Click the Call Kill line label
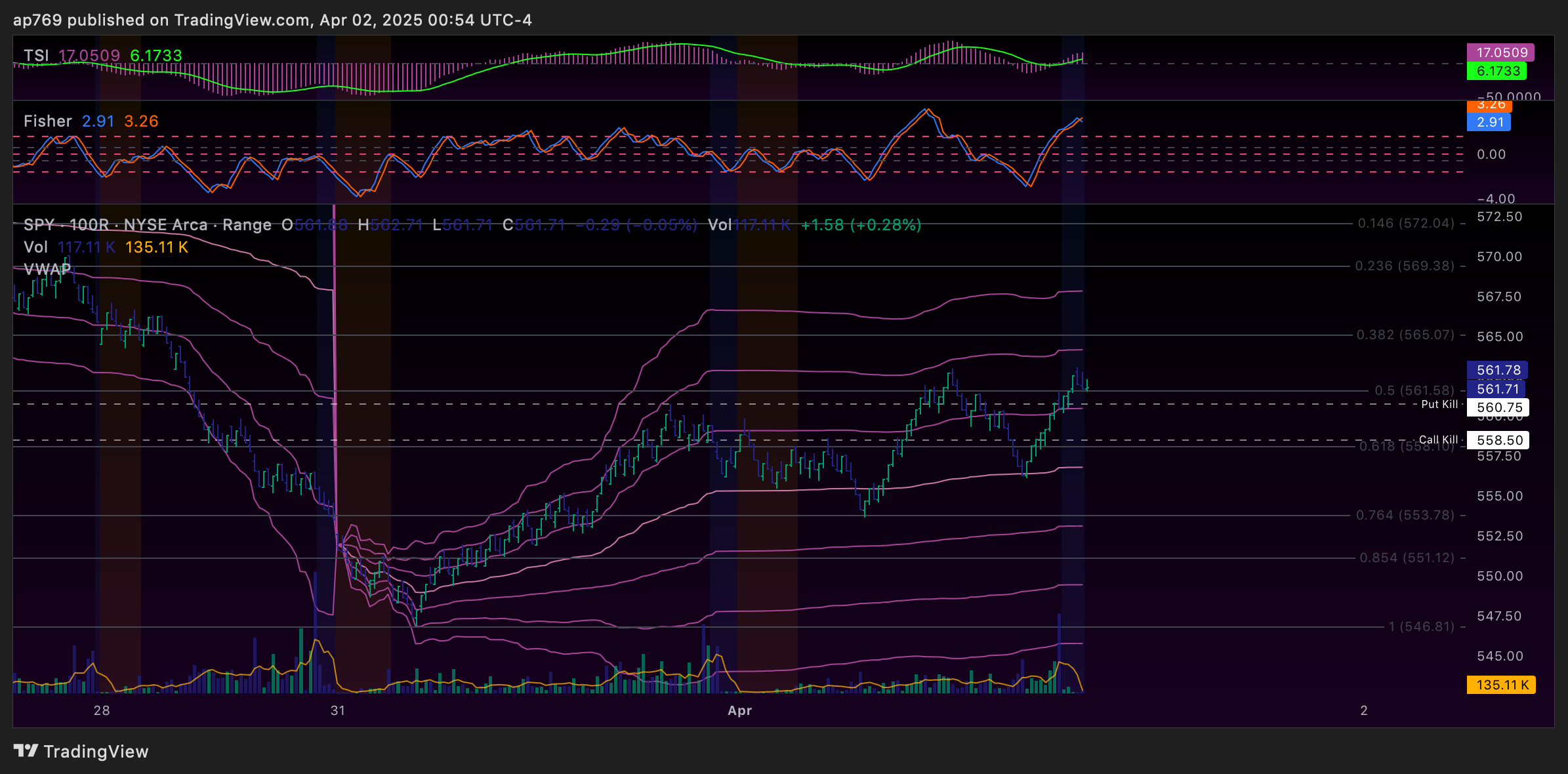The height and width of the screenshot is (774, 1568). coord(1438,440)
